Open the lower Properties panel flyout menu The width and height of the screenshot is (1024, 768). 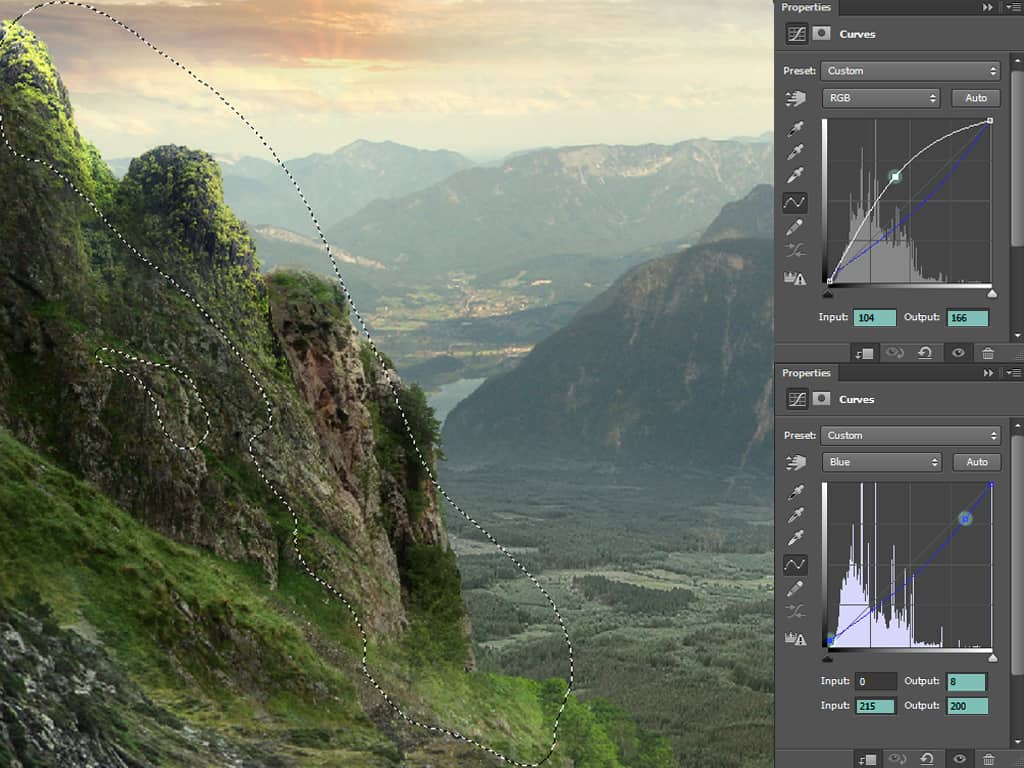click(1014, 373)
